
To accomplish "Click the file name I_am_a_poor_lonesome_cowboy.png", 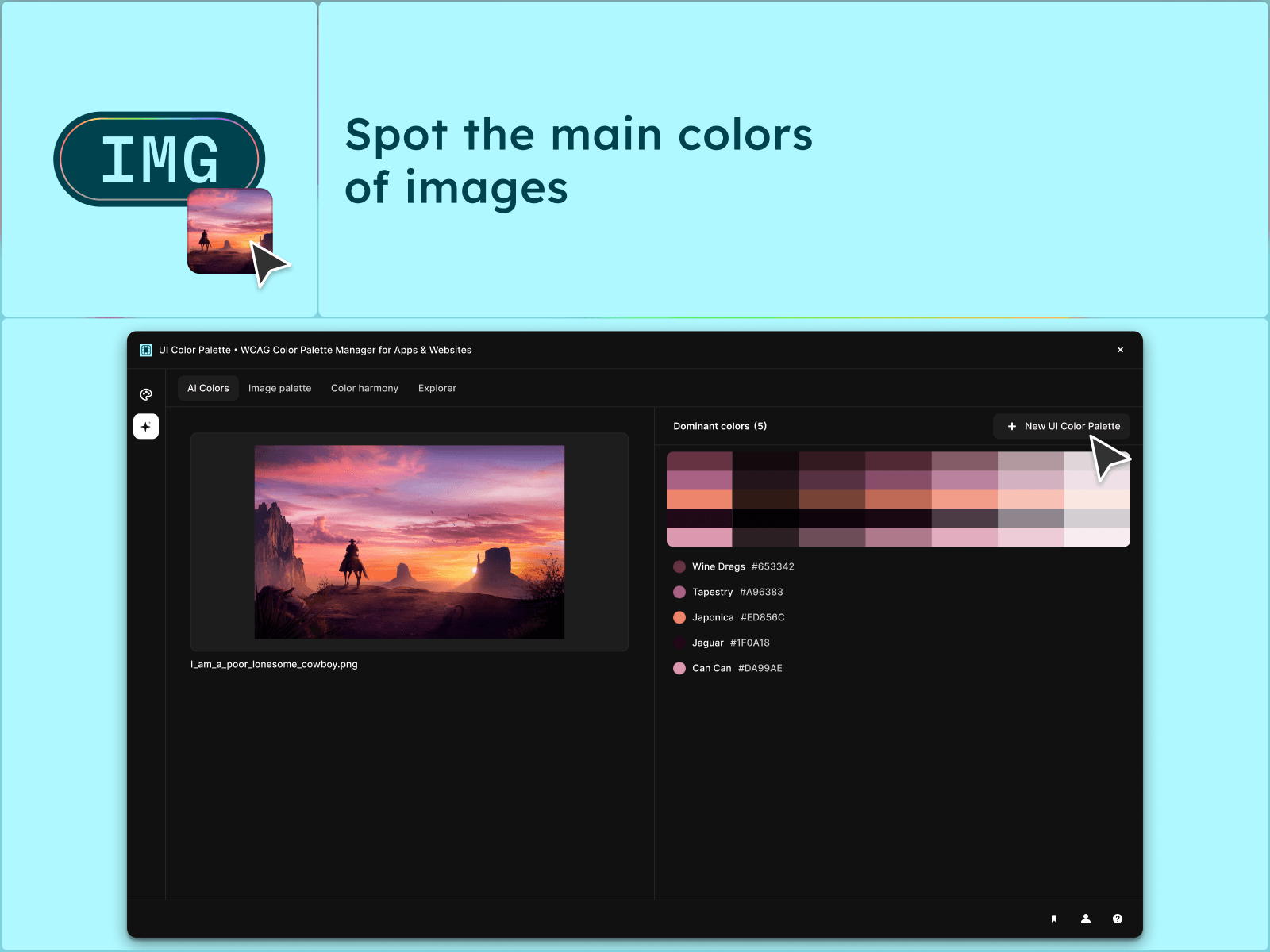I will click(274, 664).
